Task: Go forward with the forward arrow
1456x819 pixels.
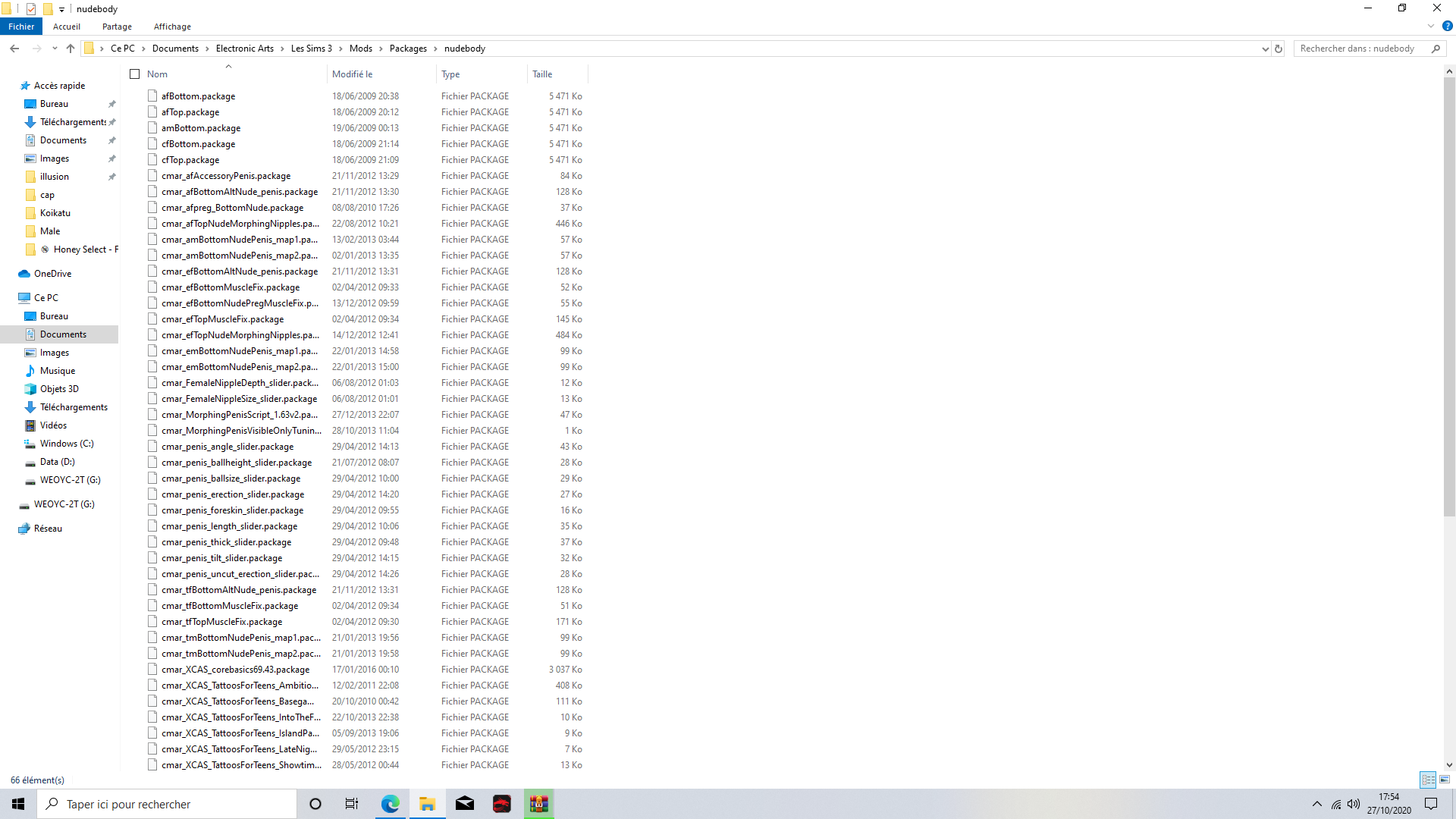Action: (x=36, y=49)
